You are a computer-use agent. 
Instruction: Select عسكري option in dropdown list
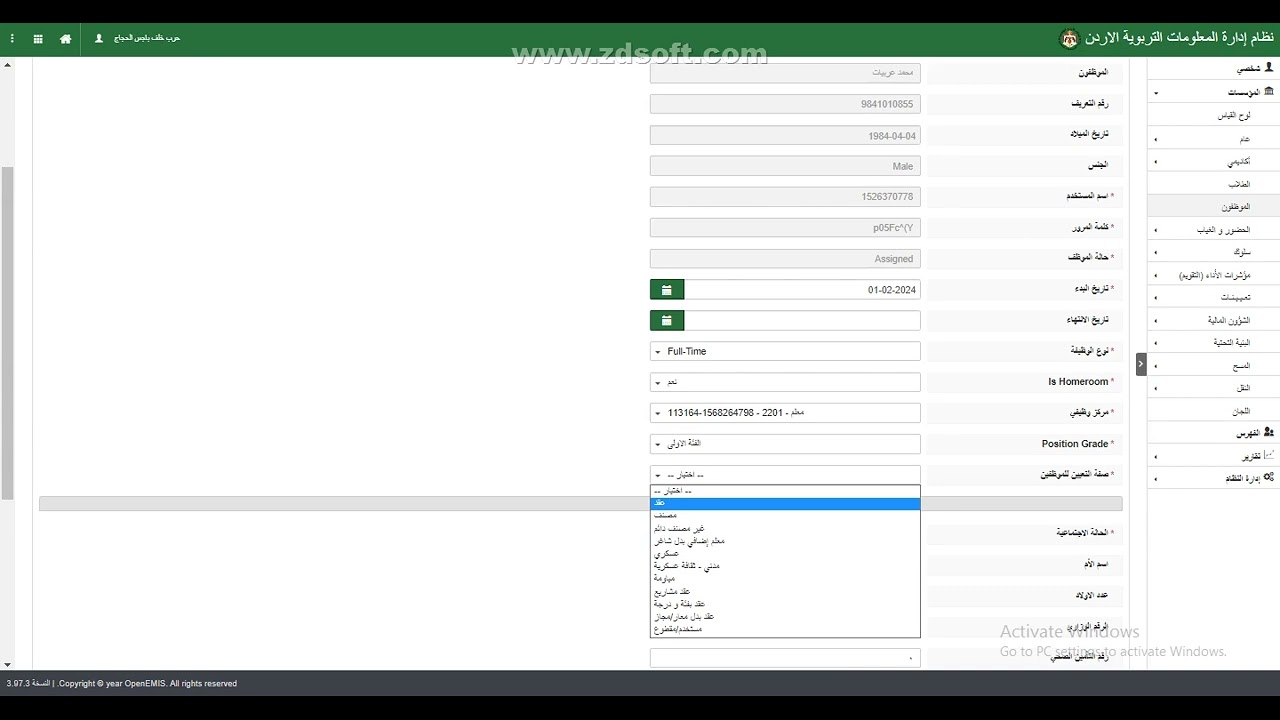coord(785,554)
